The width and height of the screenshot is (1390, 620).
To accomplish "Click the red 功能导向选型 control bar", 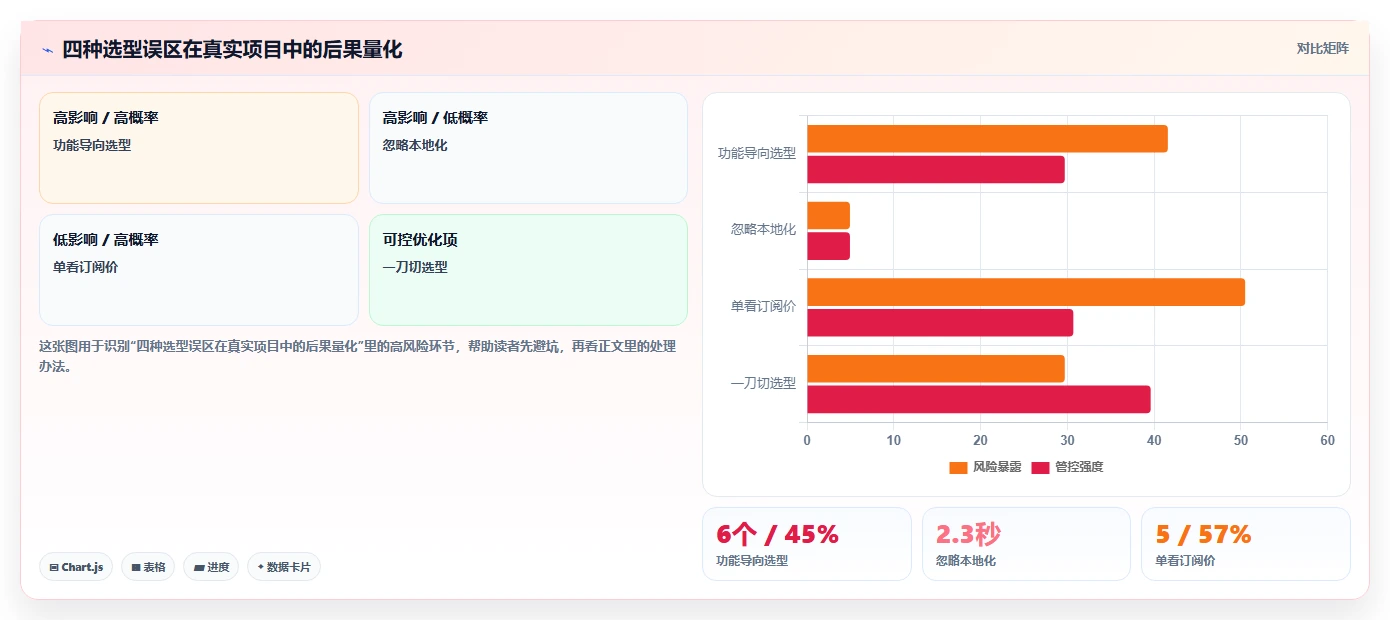I will [936, 169].
